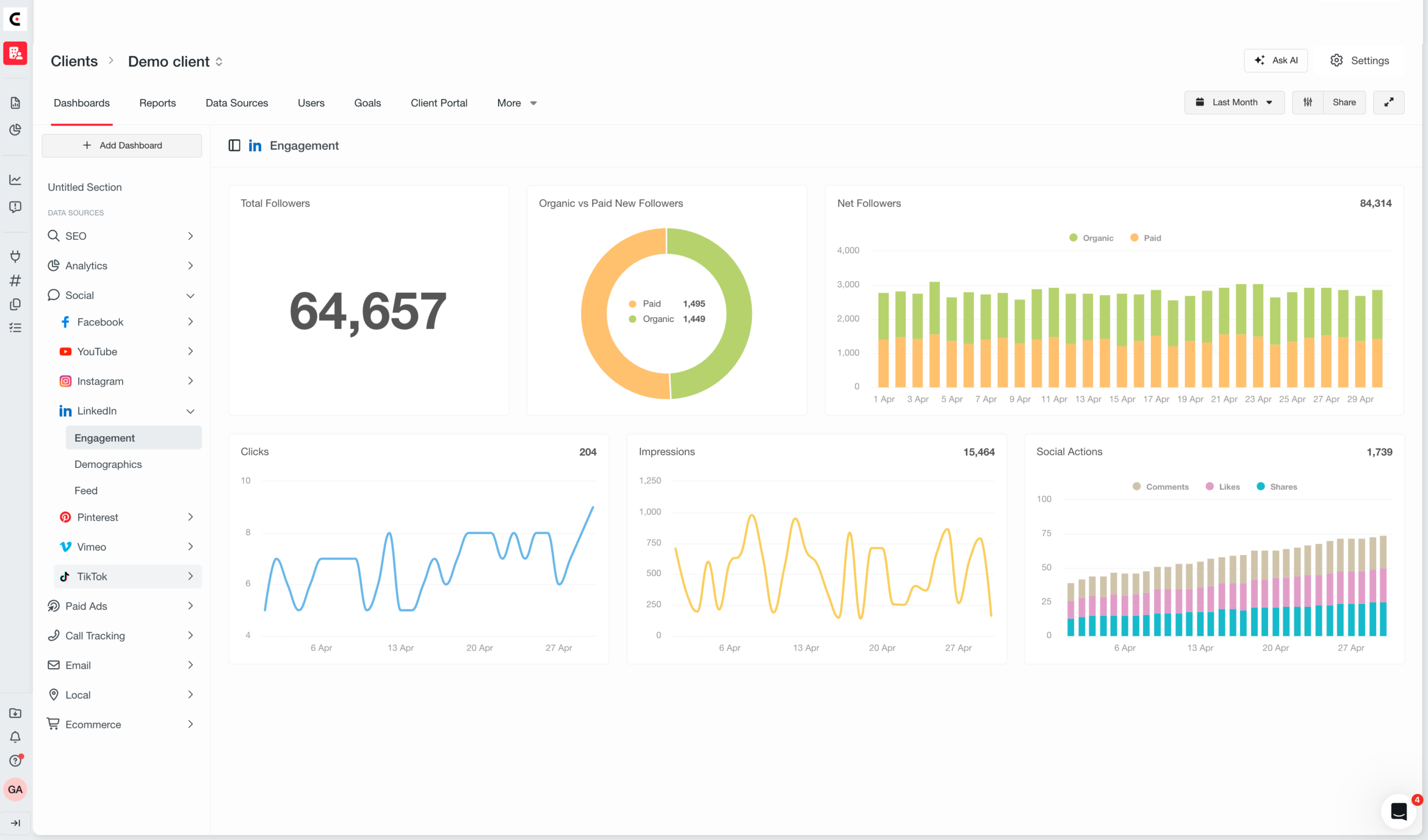Viewport: 1428px width, 840px height.
Task: Open the task checklist icon in left rail
Action: [x=15, y=327]
